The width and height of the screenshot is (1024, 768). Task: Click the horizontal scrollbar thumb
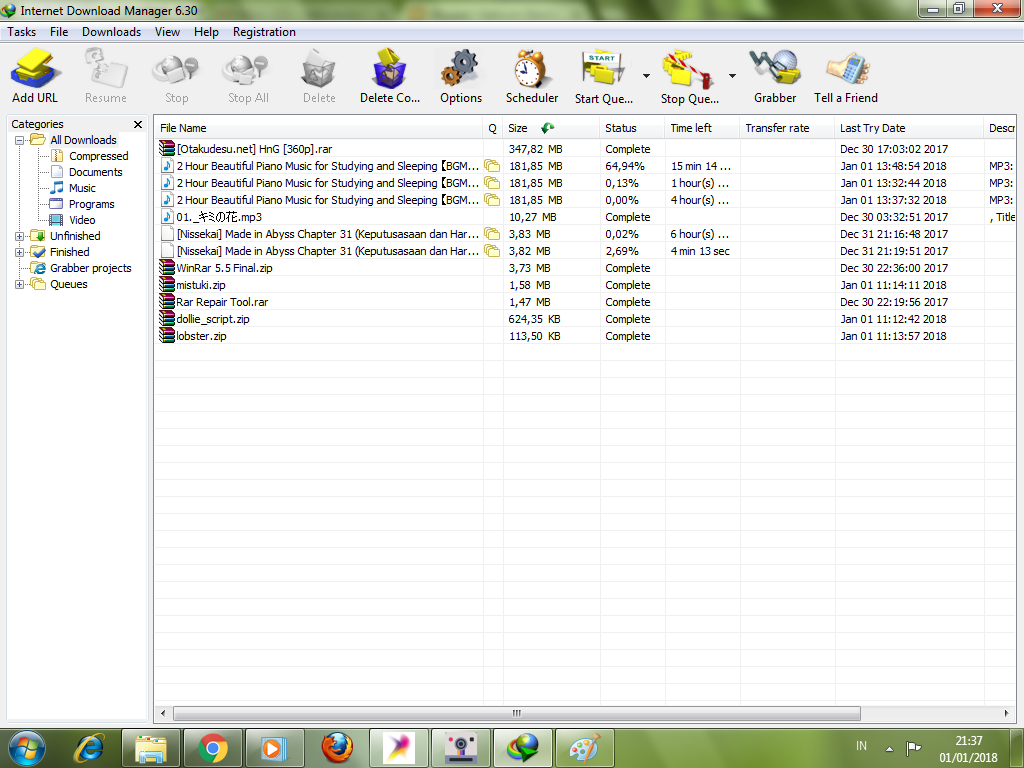[x=517, y=713]
